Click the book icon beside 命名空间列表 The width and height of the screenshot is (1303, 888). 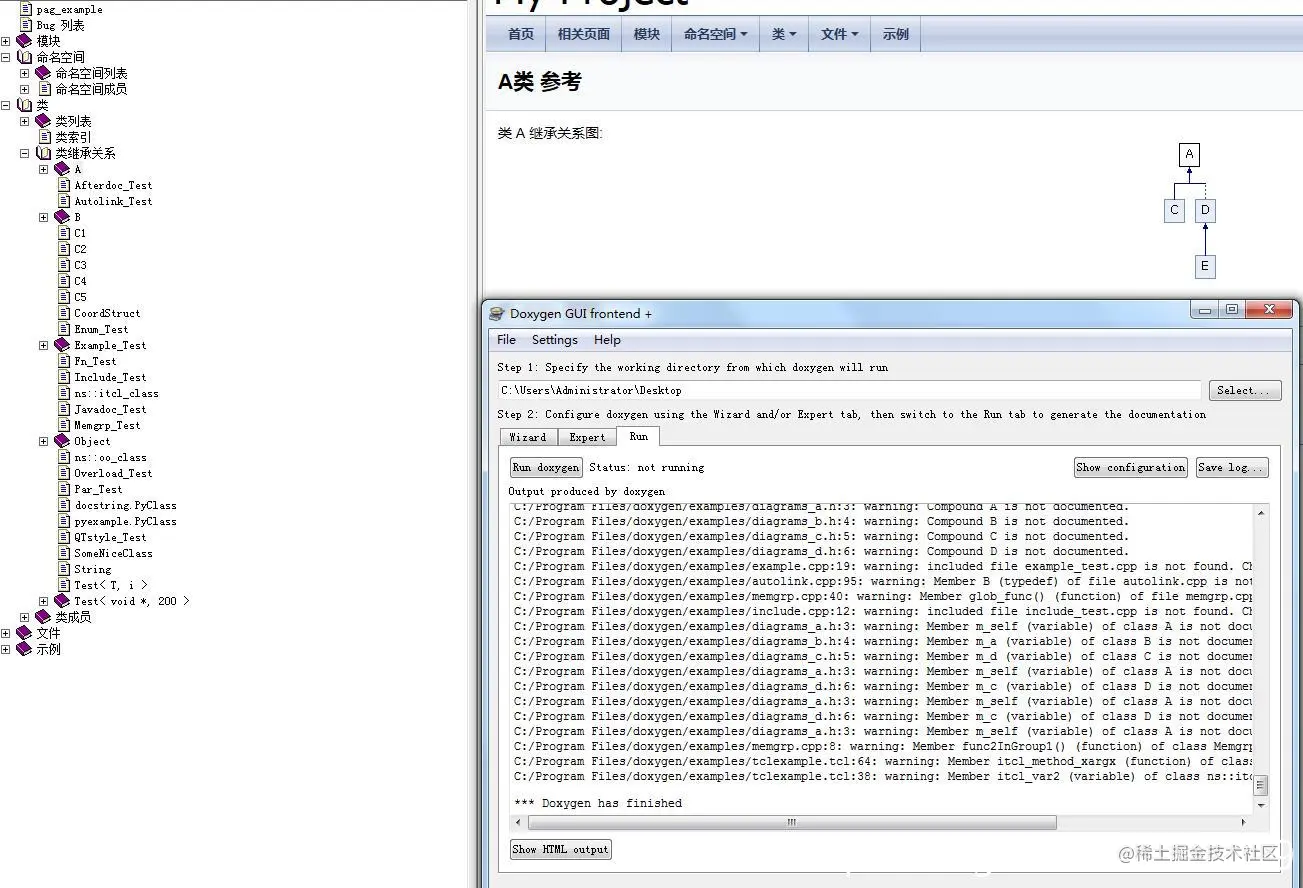(x=43, y=73)
